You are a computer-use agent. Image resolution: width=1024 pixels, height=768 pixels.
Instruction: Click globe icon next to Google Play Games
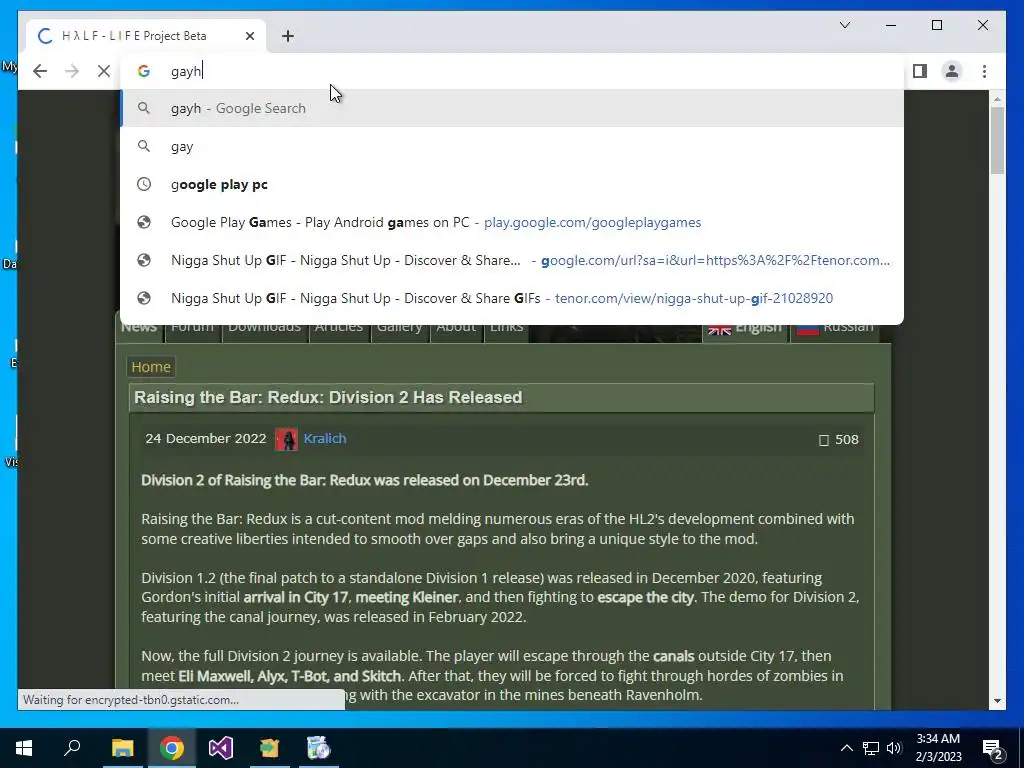[x=144, y=222]
